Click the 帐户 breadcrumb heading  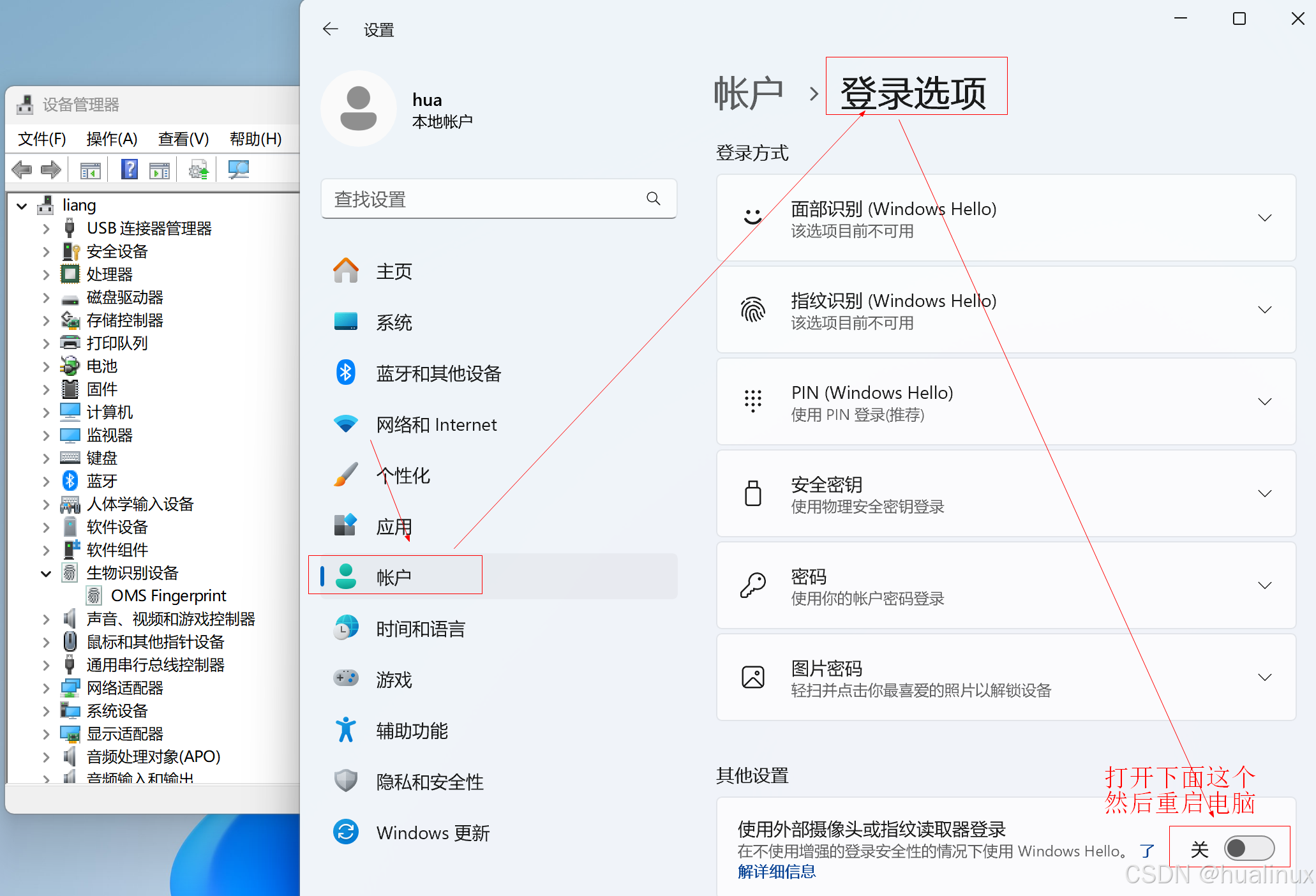click(x=748, y=93)
